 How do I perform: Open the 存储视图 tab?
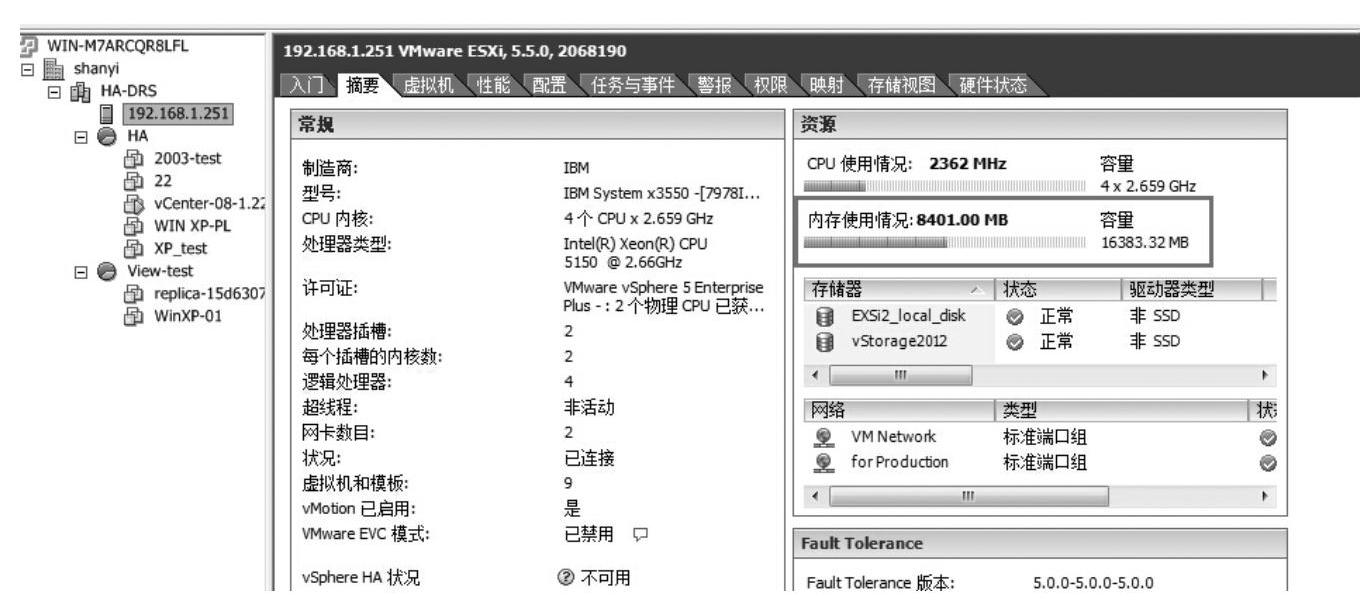click(x=902, y=86)
